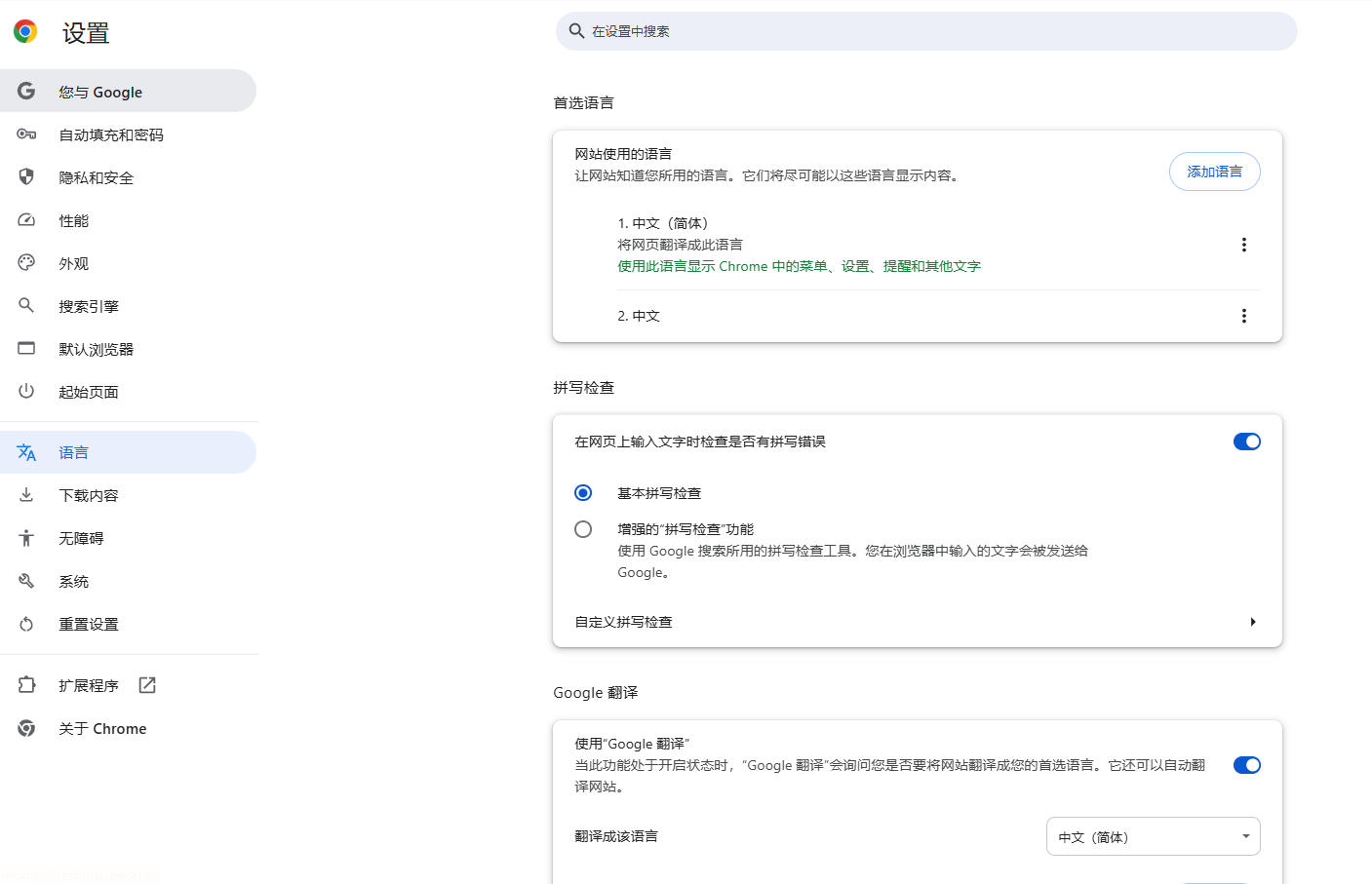Viewport: 1372px width, 884px height.
Task: Click the external link icon beside 扩展程序
Action: click(x=147, y=685)
